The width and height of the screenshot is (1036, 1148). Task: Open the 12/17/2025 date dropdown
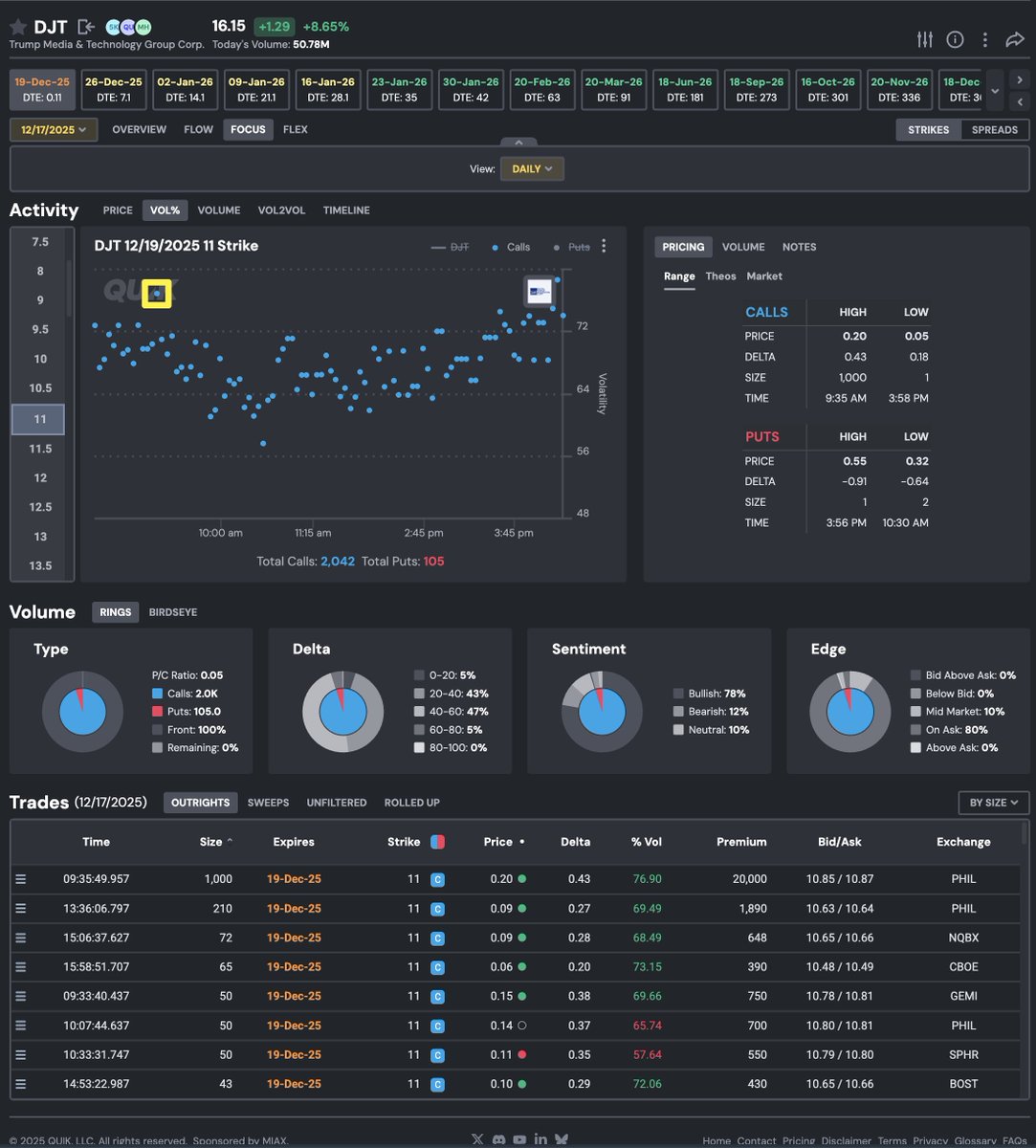54,129
